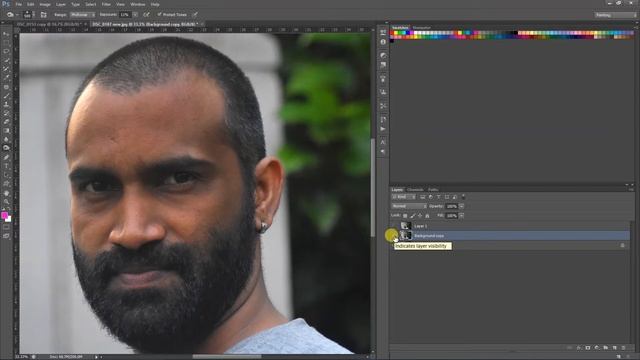The height and width of the screenshot is (360, 640).
Task: Select the Horizontal Type tool
Action: coord(6,166)
